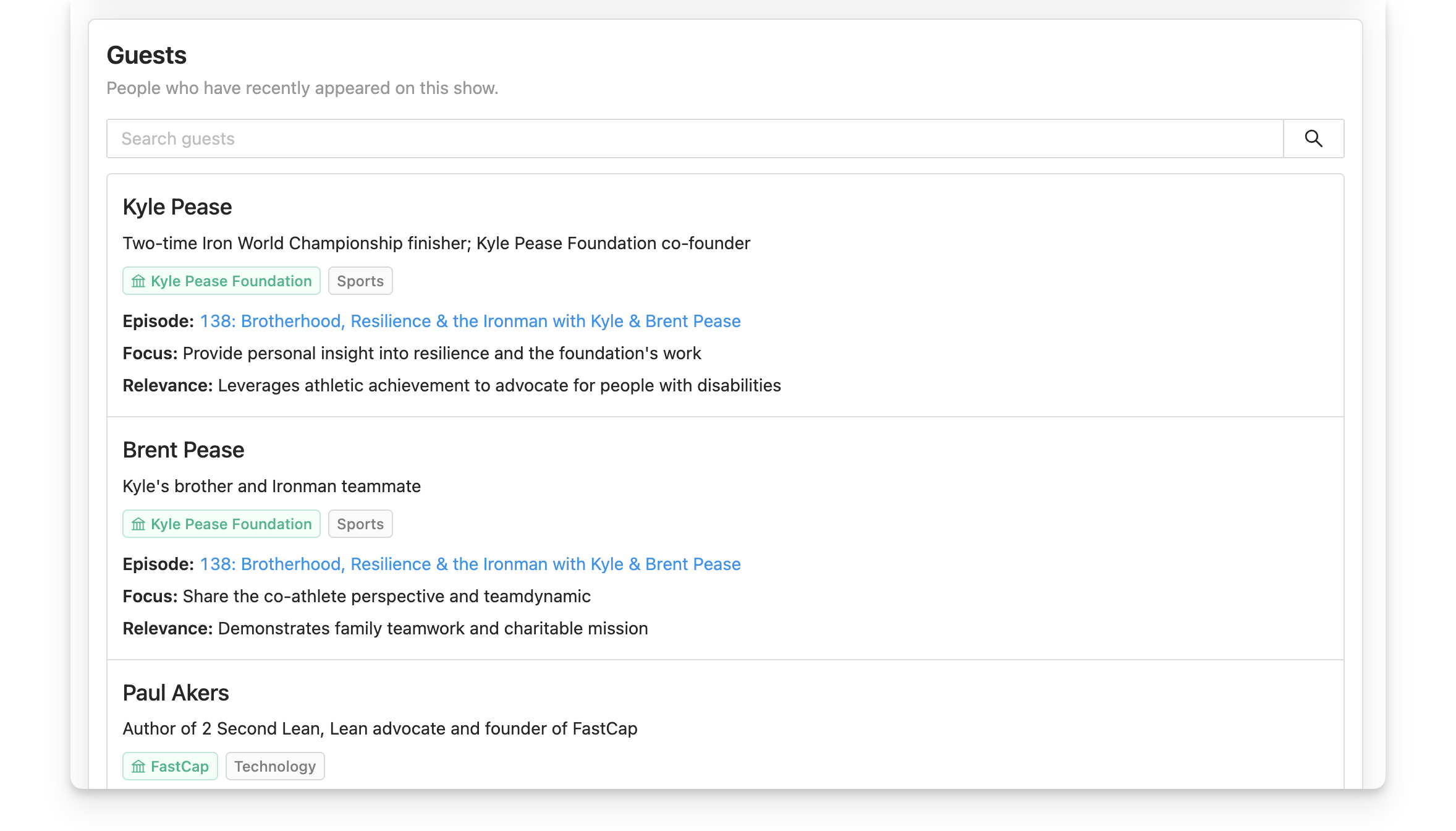Click Focus line about co-athlete perspective

357,596
